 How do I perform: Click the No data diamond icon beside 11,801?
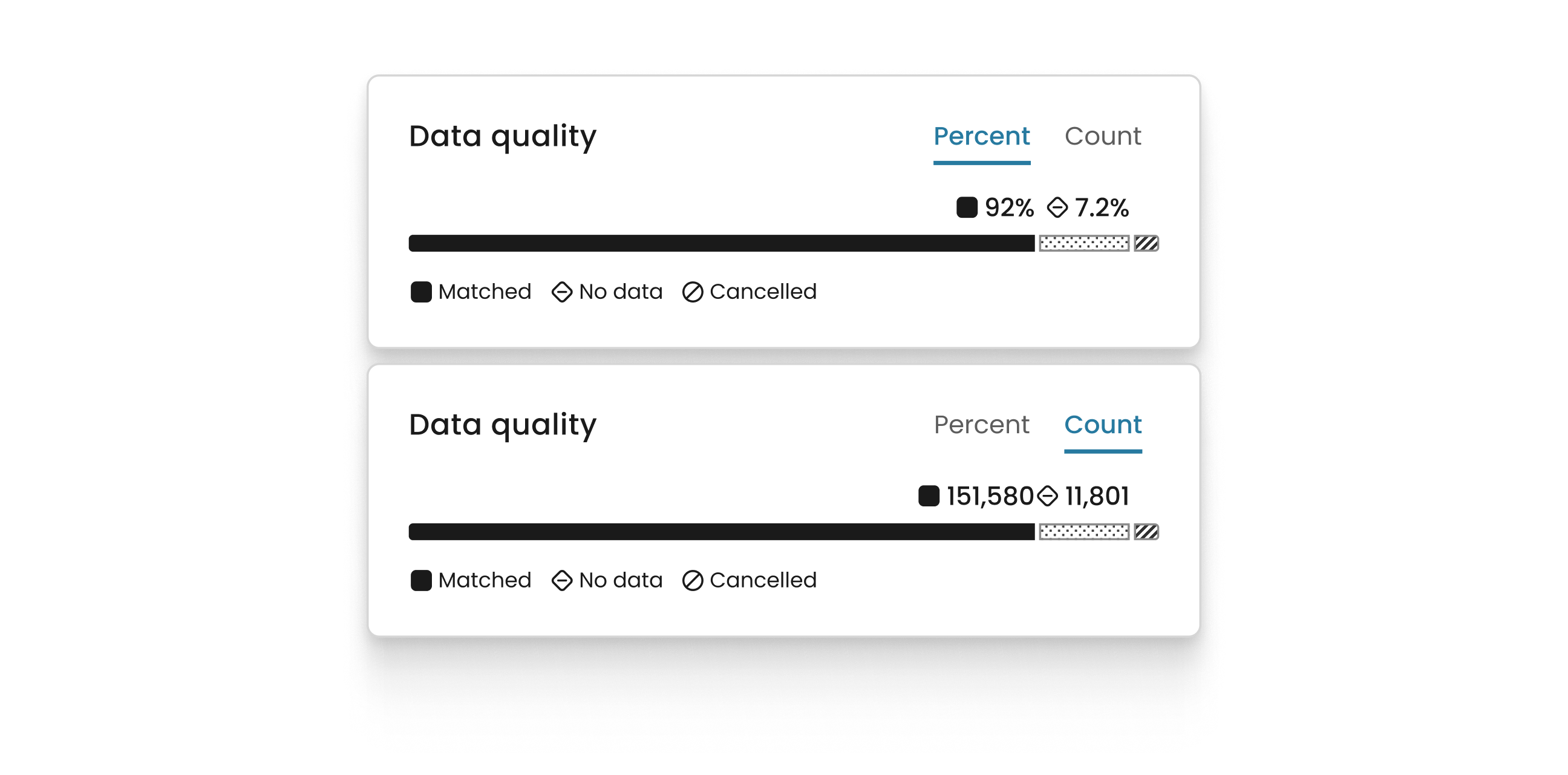[1048, 496]
